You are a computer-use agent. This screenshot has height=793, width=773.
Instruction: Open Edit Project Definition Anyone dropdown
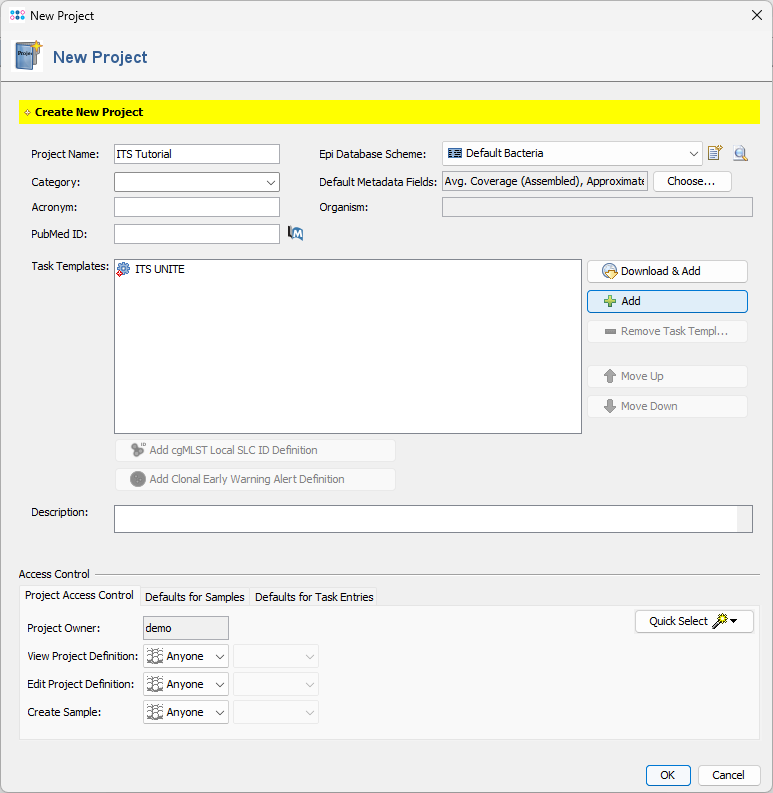(186, 684)
